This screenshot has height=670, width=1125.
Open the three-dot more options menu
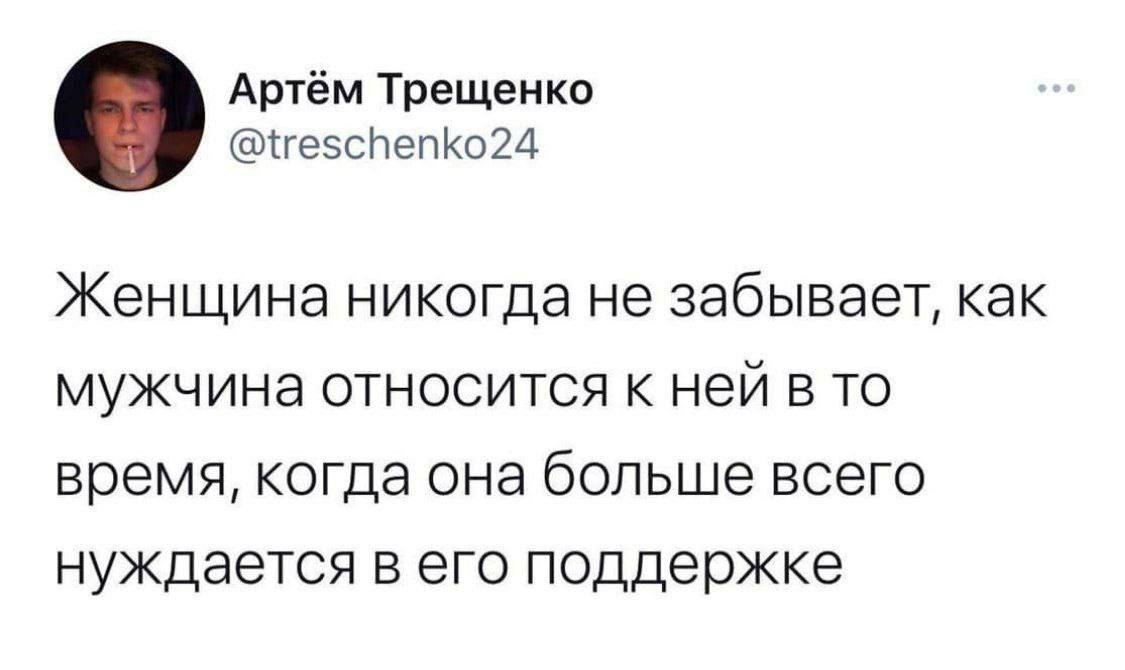1057,90
